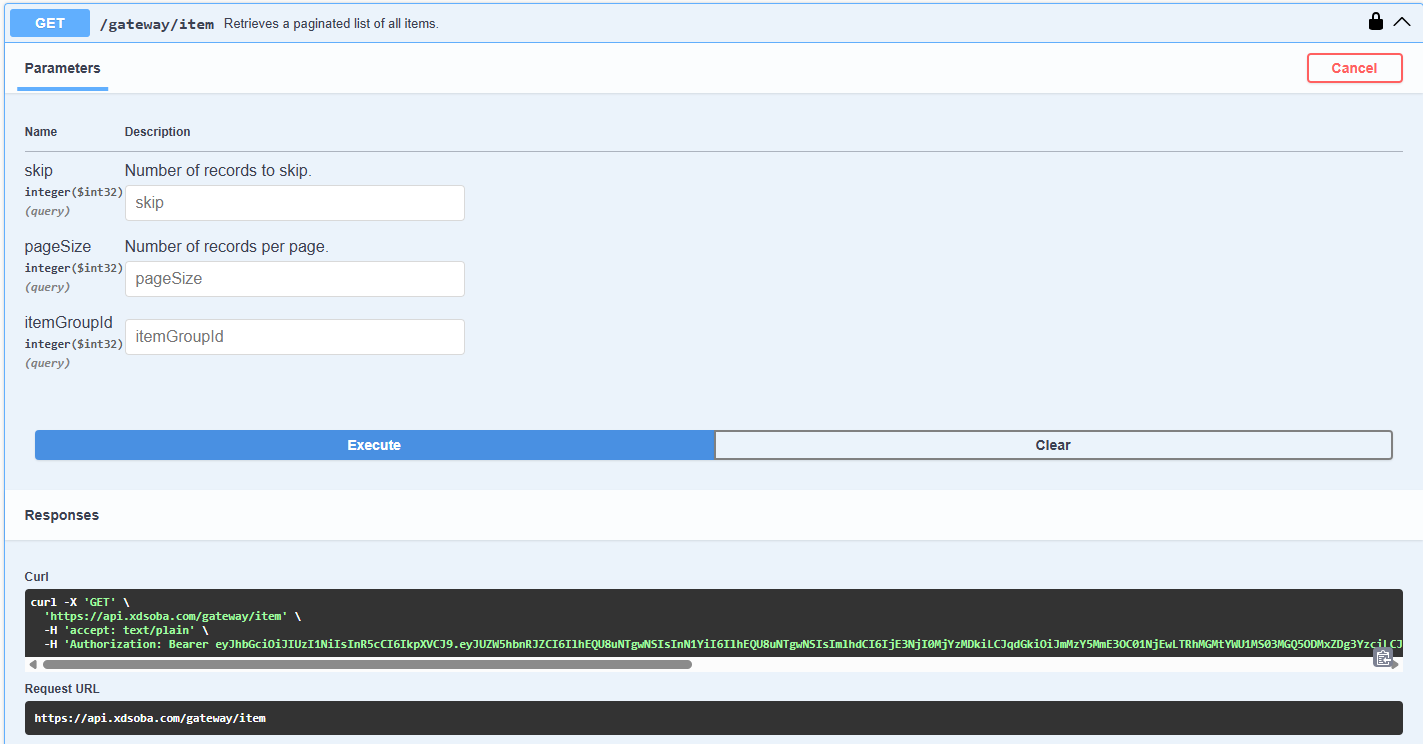The height and width of the screenshot is (744, 1423).
Task: Copy the curl command to clipboard
Action: pyautogui.click(x=1383, y=657)
